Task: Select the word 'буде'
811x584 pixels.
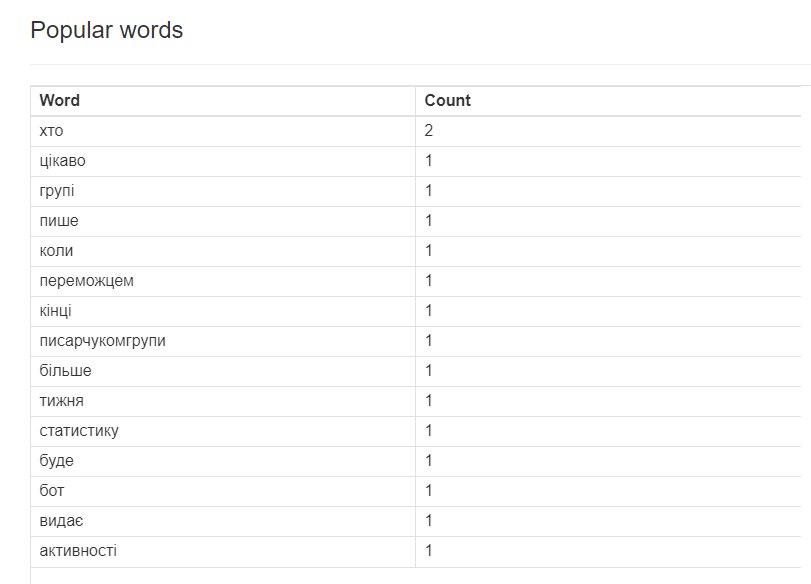Action: [56, 461]
